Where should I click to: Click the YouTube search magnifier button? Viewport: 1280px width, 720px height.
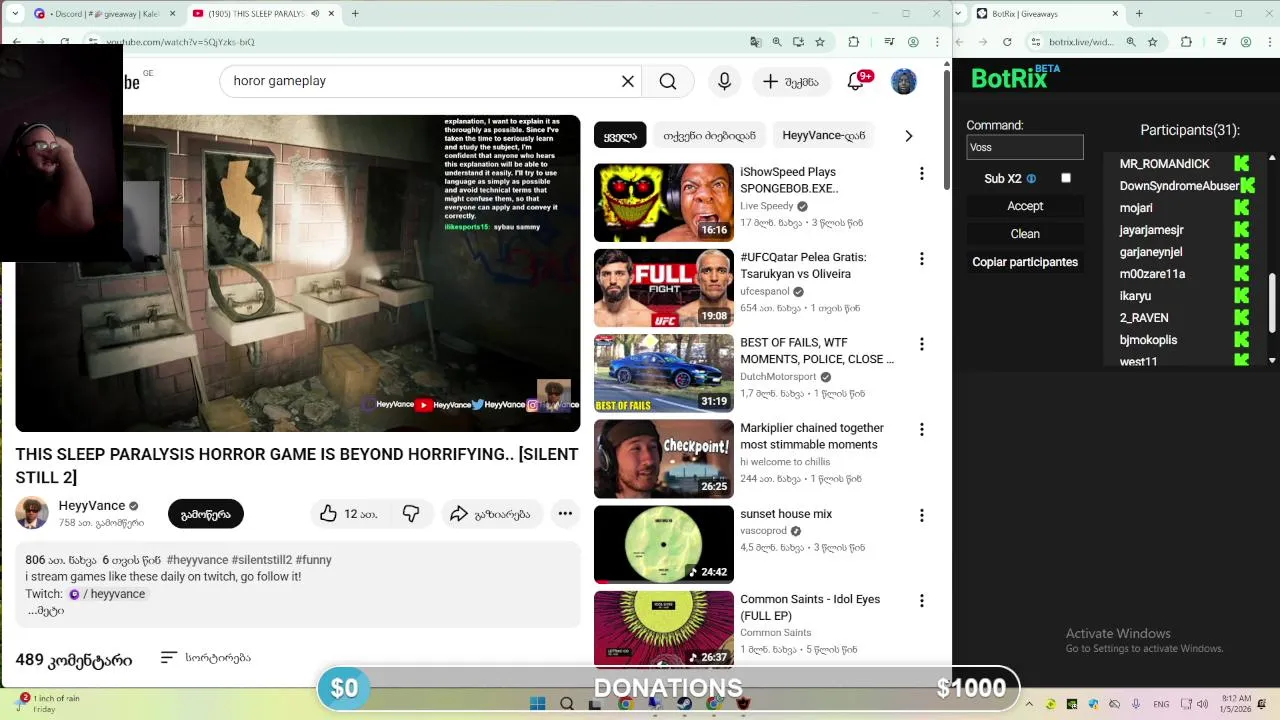click(668, 81)
